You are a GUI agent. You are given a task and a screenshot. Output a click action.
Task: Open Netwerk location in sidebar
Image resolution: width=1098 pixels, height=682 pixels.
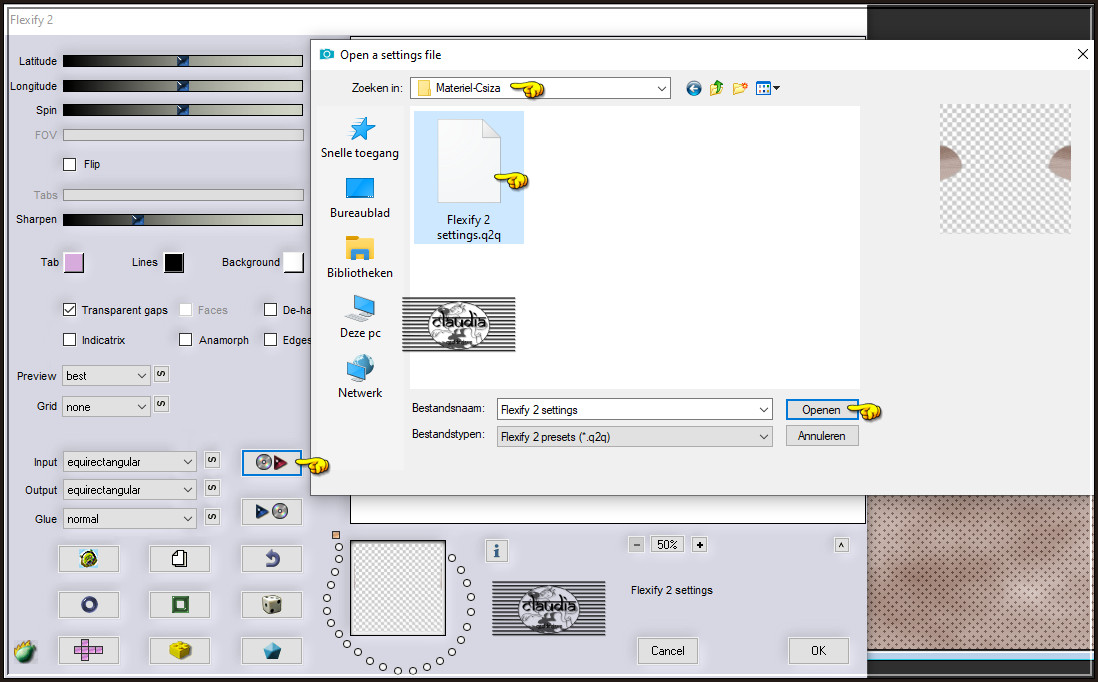point(360,377)
